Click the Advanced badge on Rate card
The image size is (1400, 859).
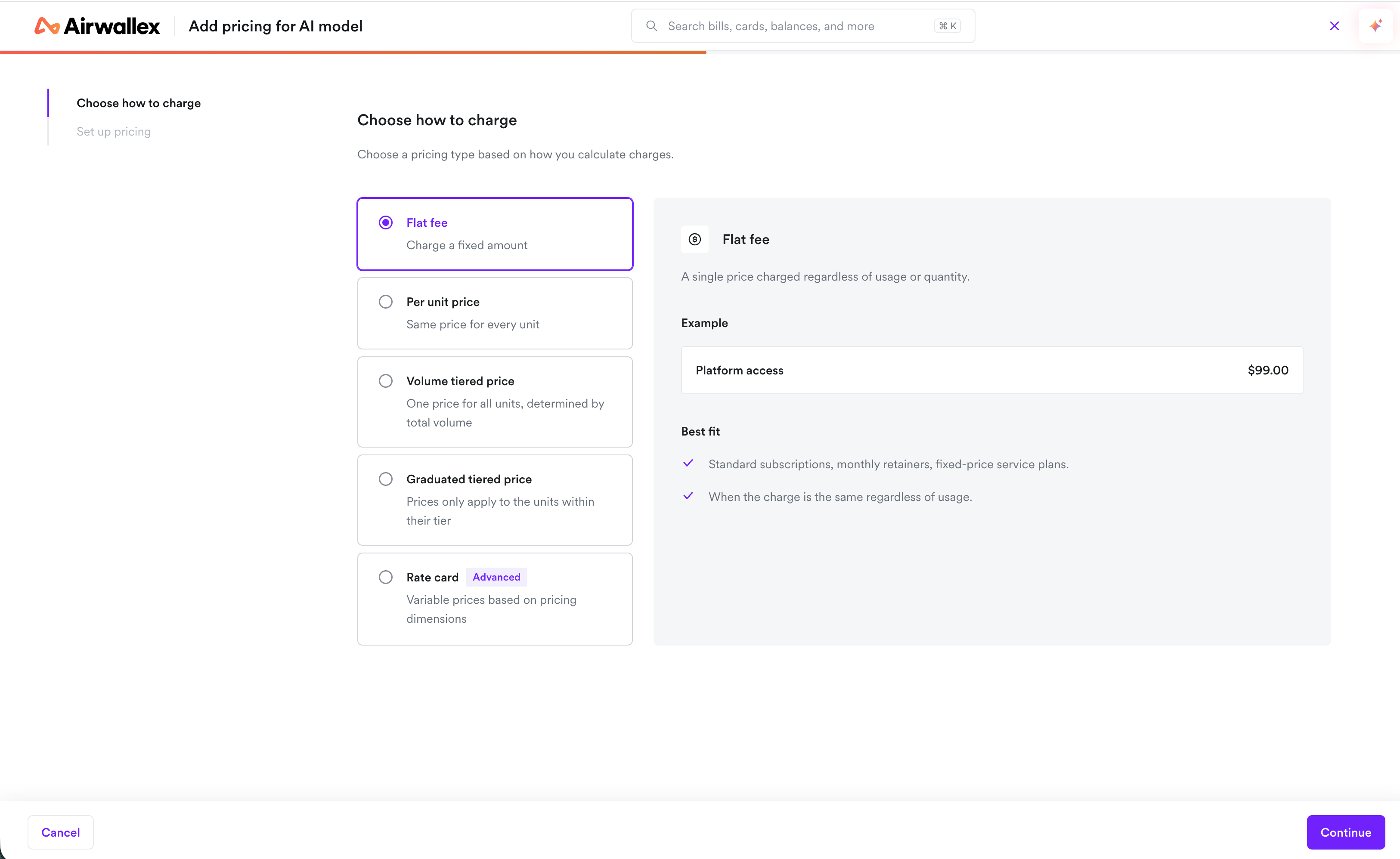(x=496, y=577)
